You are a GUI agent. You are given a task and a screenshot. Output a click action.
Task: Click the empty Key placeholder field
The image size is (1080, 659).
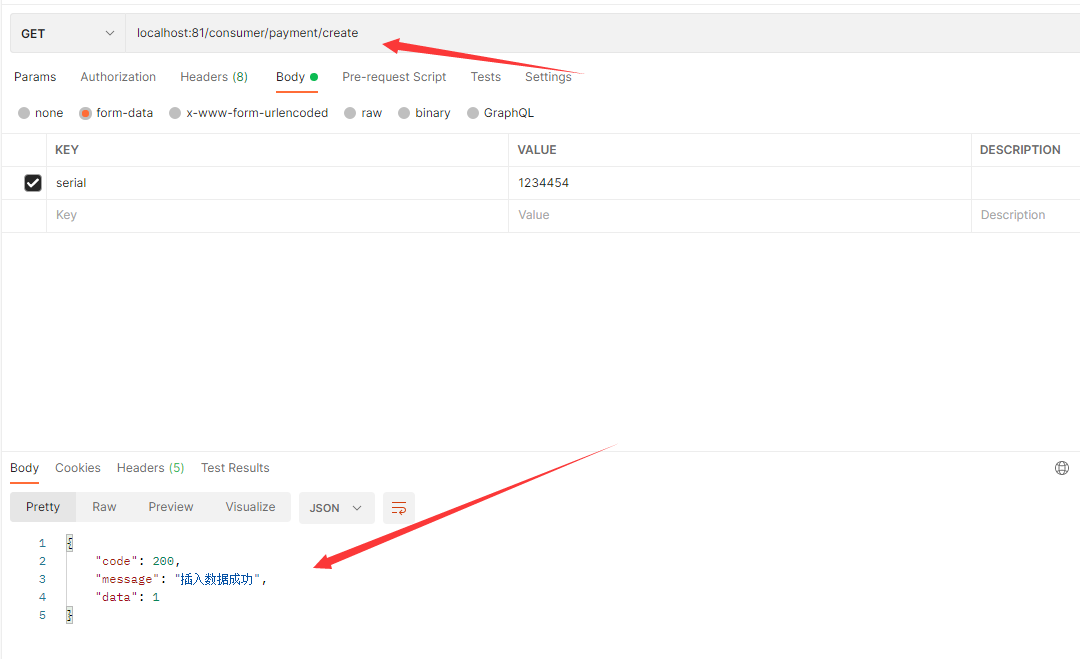pyautogui.click(x=277, y=216)
